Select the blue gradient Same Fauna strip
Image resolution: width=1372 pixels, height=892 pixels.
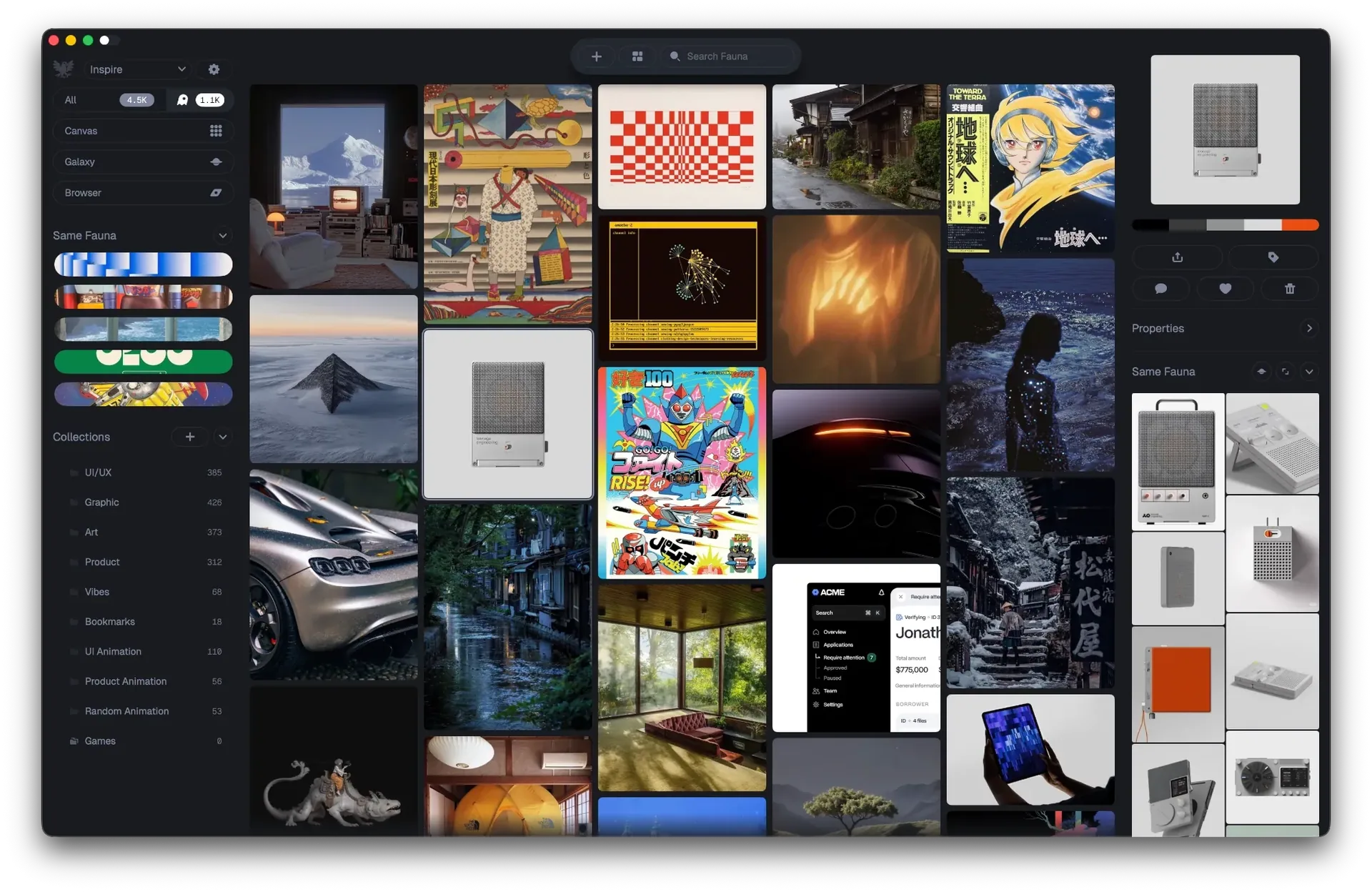pyautogui.click(x=143, y=264)
